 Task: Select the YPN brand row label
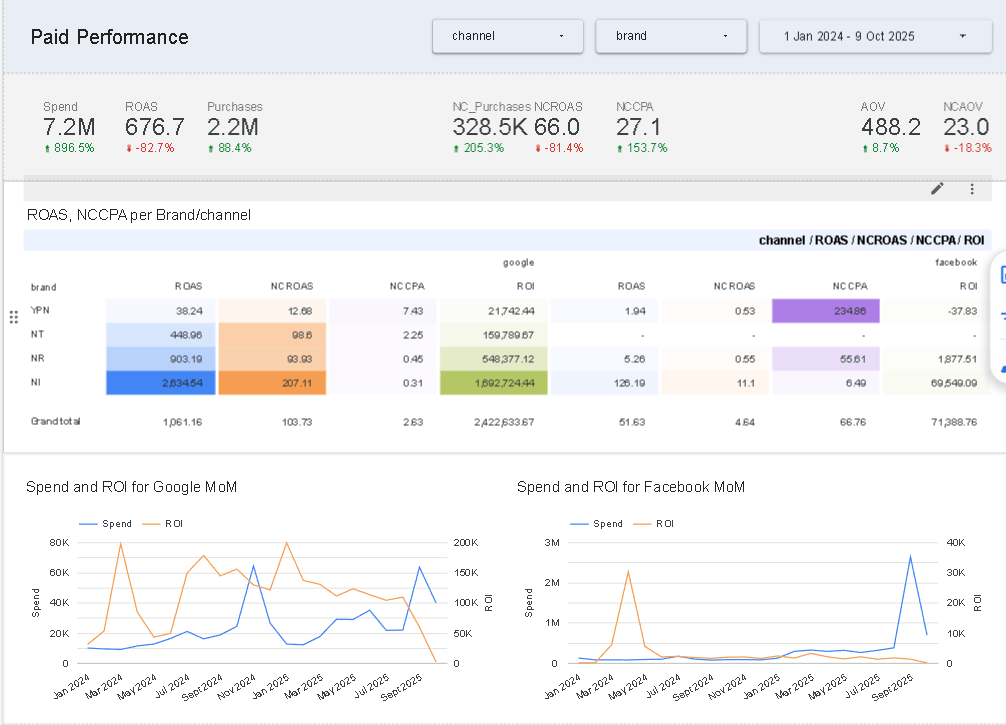pos(40,311)
